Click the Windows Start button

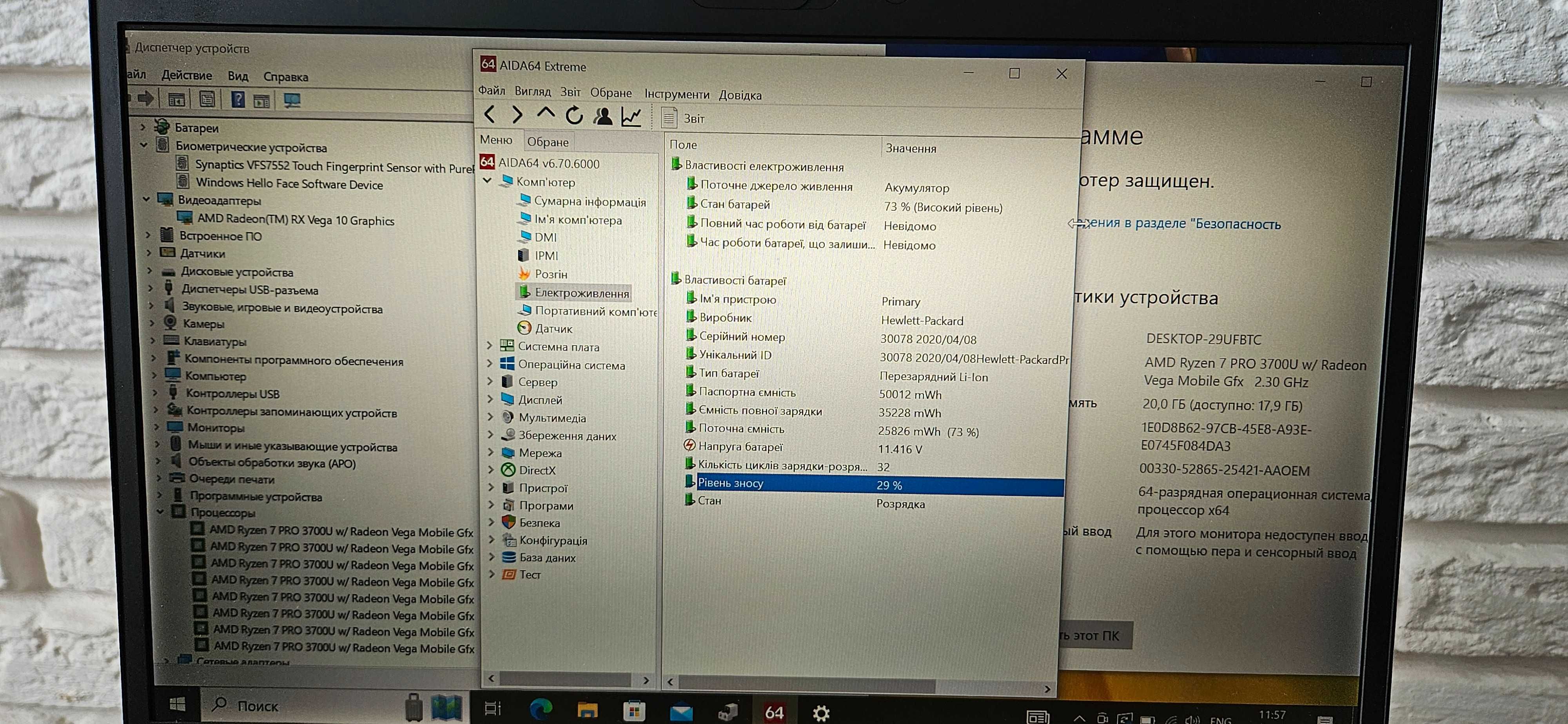coord(177,704)
